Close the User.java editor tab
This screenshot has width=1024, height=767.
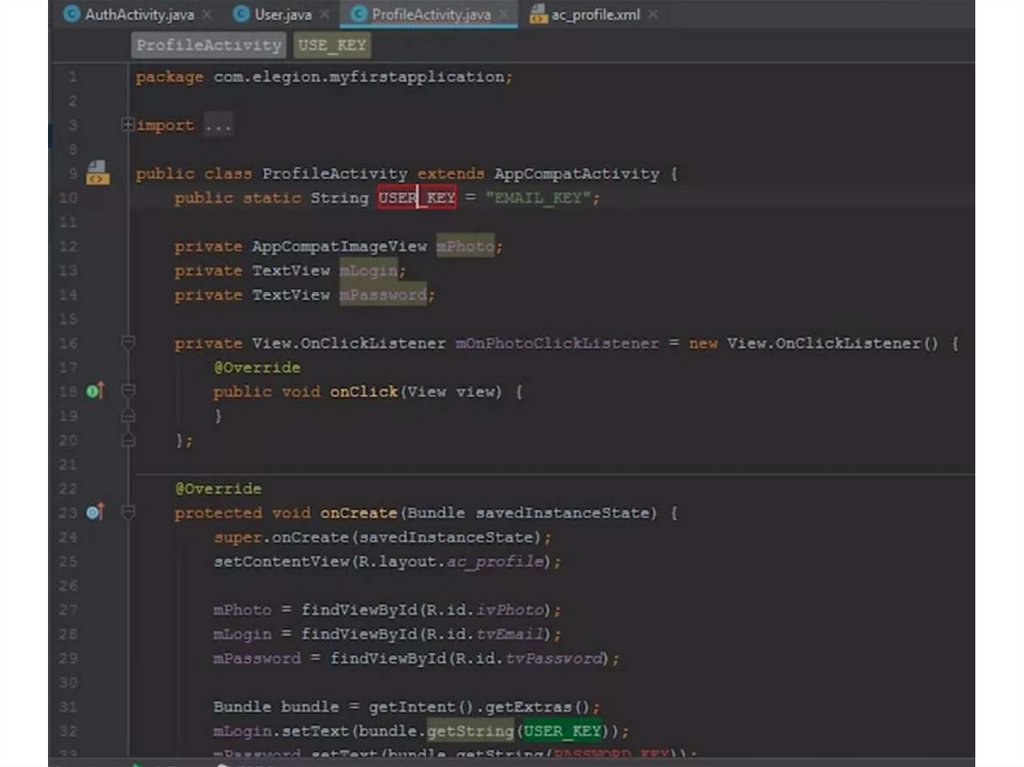[x=325, y=15]
